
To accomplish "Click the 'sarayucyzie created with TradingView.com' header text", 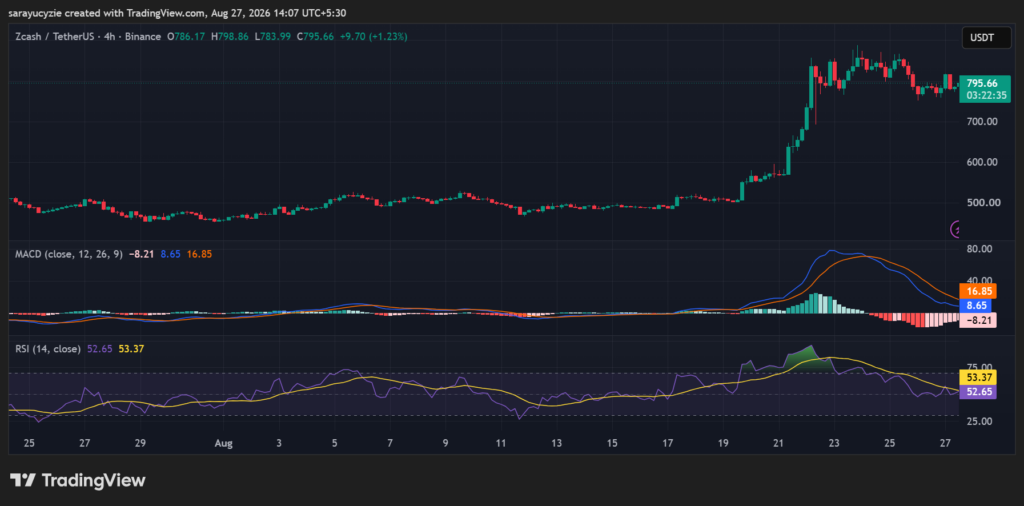I will click(x=106, y=13).
